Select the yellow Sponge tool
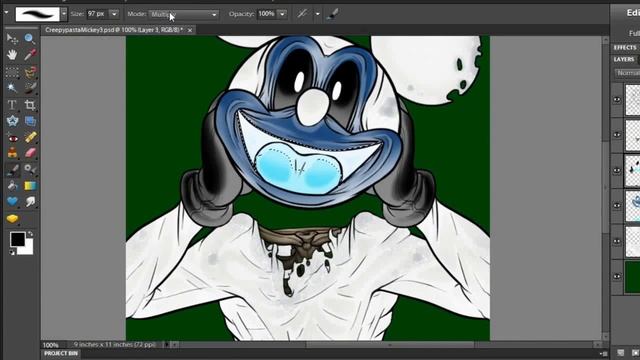Screen dimensions: 640x360 coord(12,219)
